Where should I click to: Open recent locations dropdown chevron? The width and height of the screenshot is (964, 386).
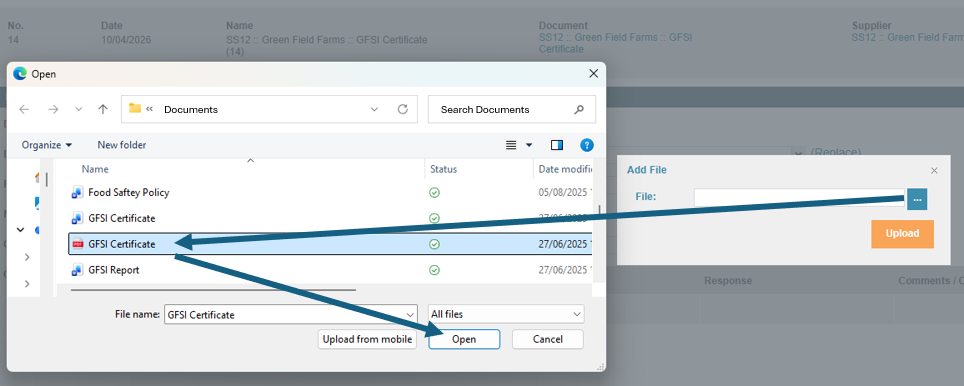(x=78, y=109)
